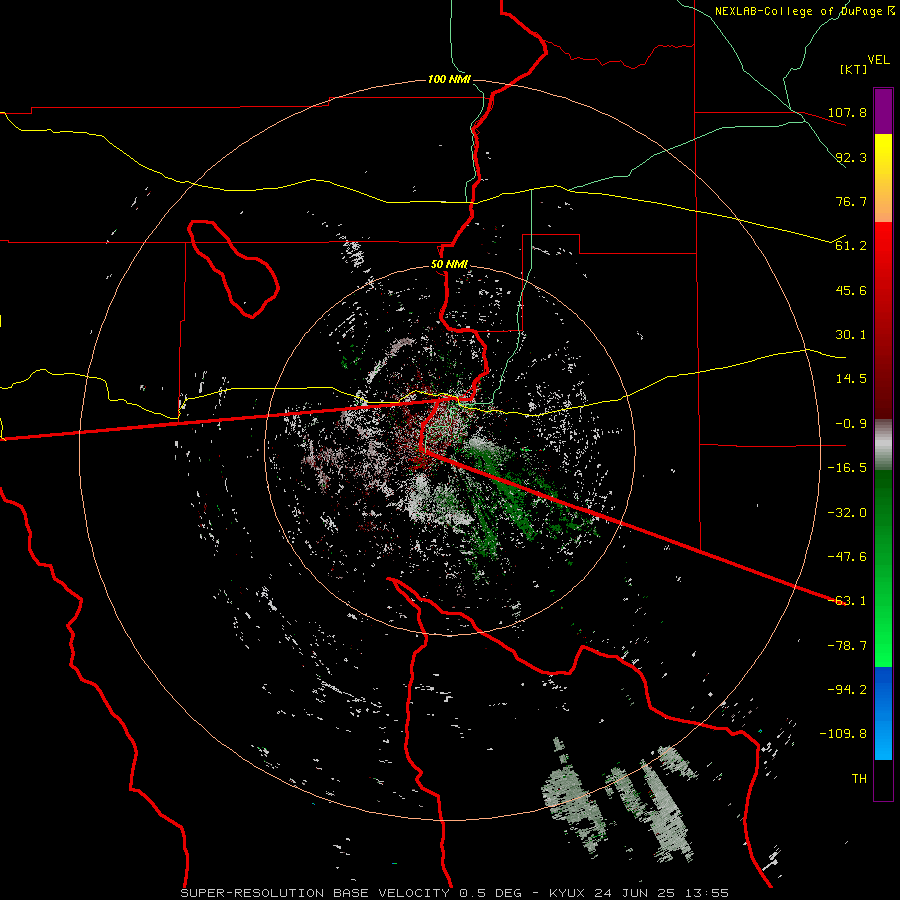900x900 pixels.
Task: Select the -47.6 scale value
Action: tap(847, 557)
